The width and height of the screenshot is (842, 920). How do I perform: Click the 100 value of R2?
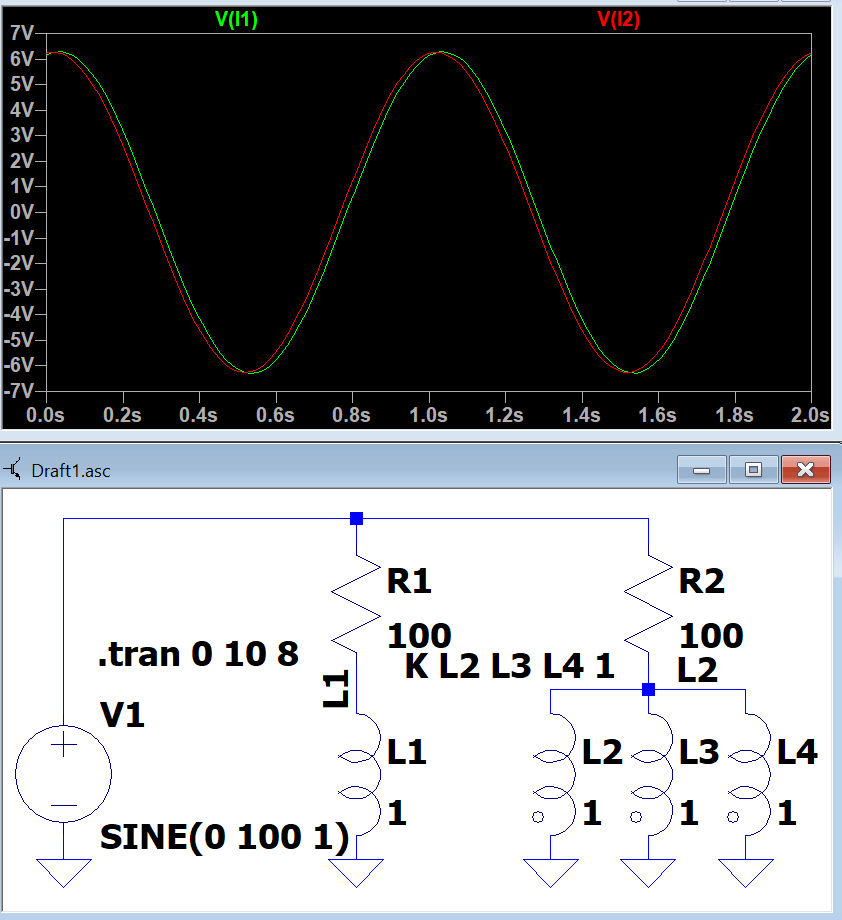711,635
